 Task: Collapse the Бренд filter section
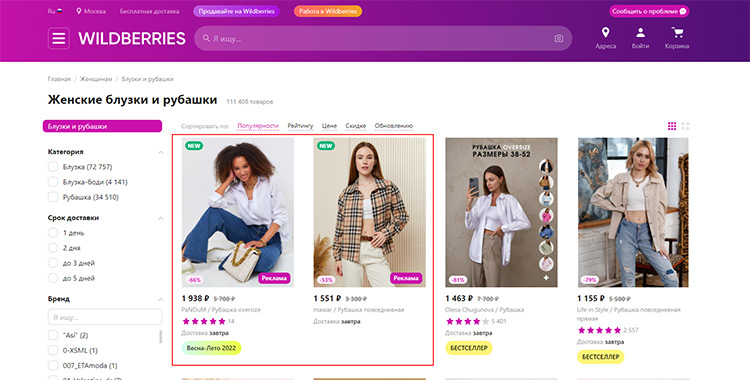160,299
